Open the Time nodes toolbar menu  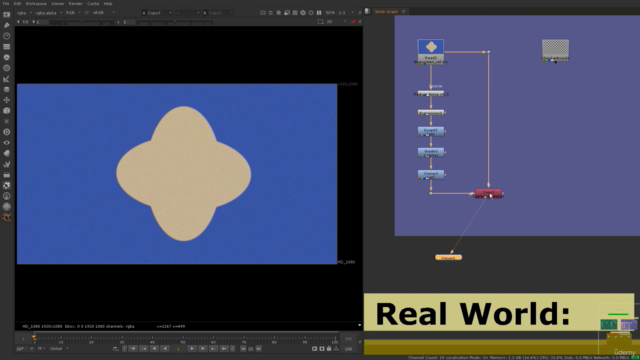[x=7, y=36]
